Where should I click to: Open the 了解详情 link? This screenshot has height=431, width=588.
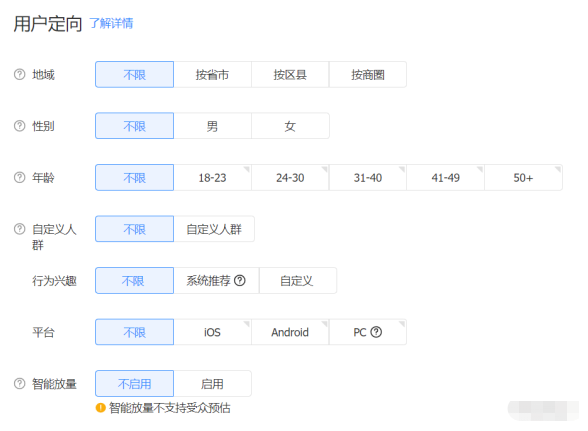coord(111,23)
